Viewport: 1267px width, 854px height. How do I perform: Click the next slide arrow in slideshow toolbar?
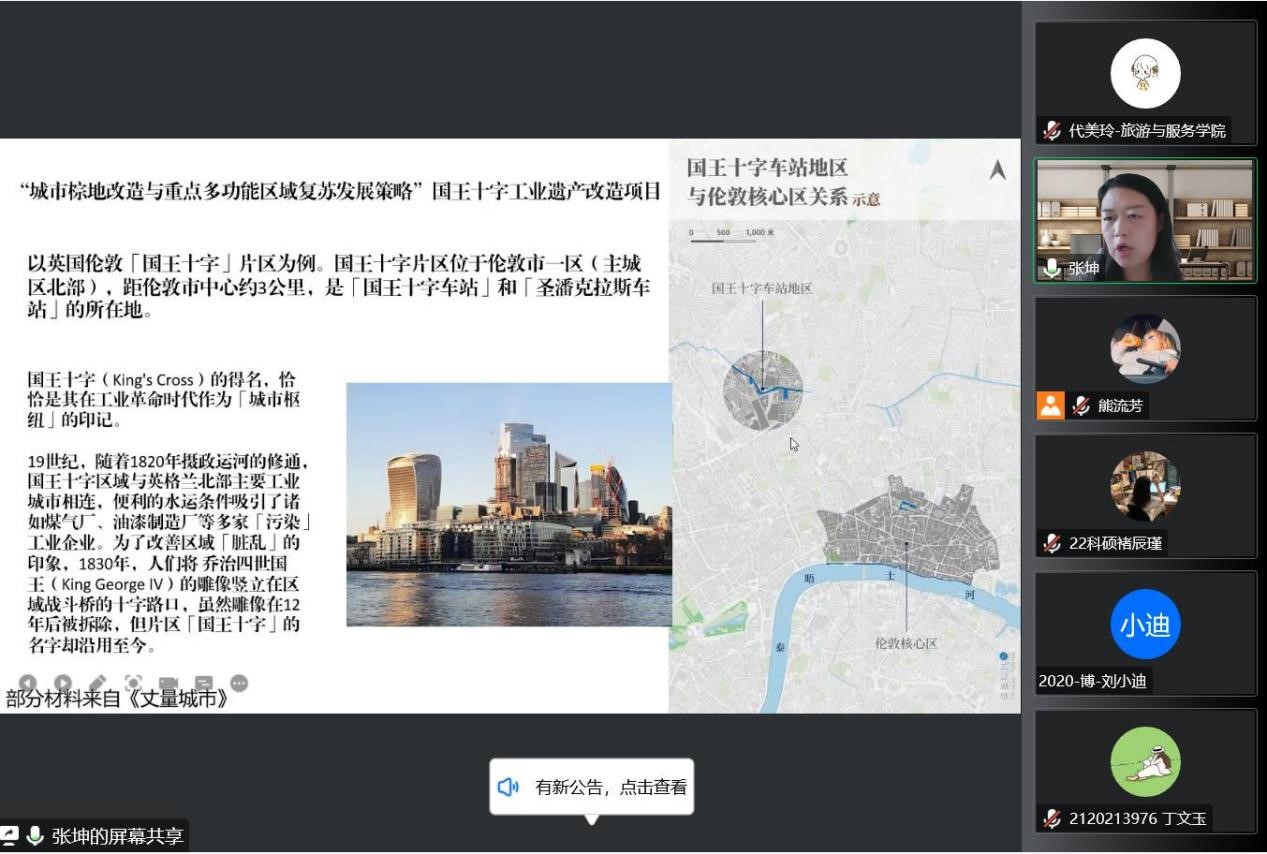[62, 684]
